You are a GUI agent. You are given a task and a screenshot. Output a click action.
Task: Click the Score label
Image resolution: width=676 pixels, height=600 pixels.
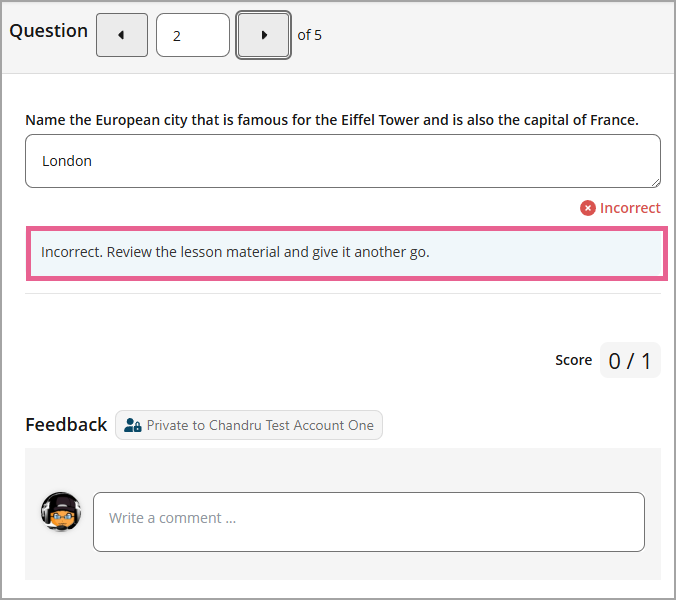point(573,360)
